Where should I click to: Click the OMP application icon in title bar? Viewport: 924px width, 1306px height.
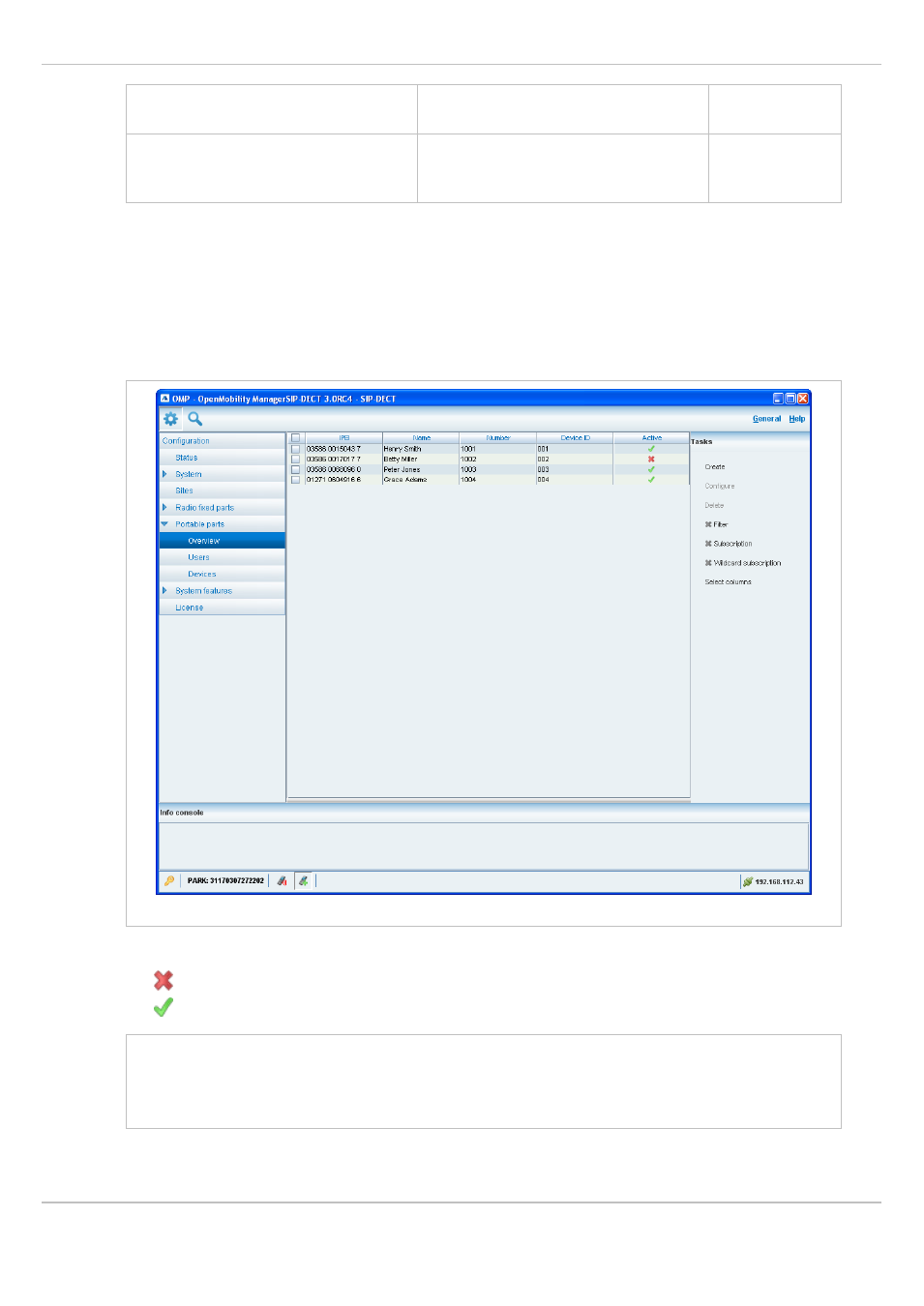pyautogui.click(x=164, y=398)
